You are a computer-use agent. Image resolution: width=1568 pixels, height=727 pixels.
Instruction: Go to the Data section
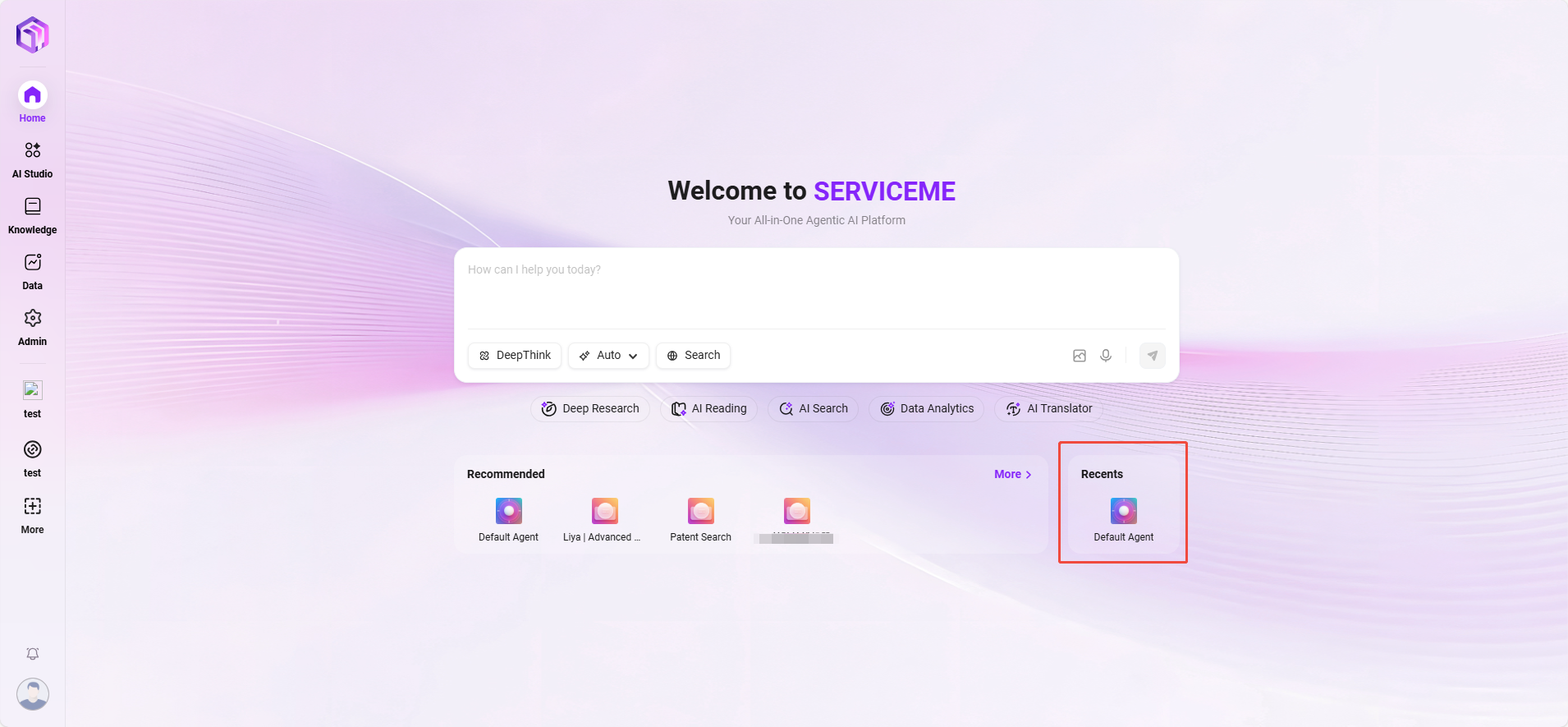coord(33,271)
